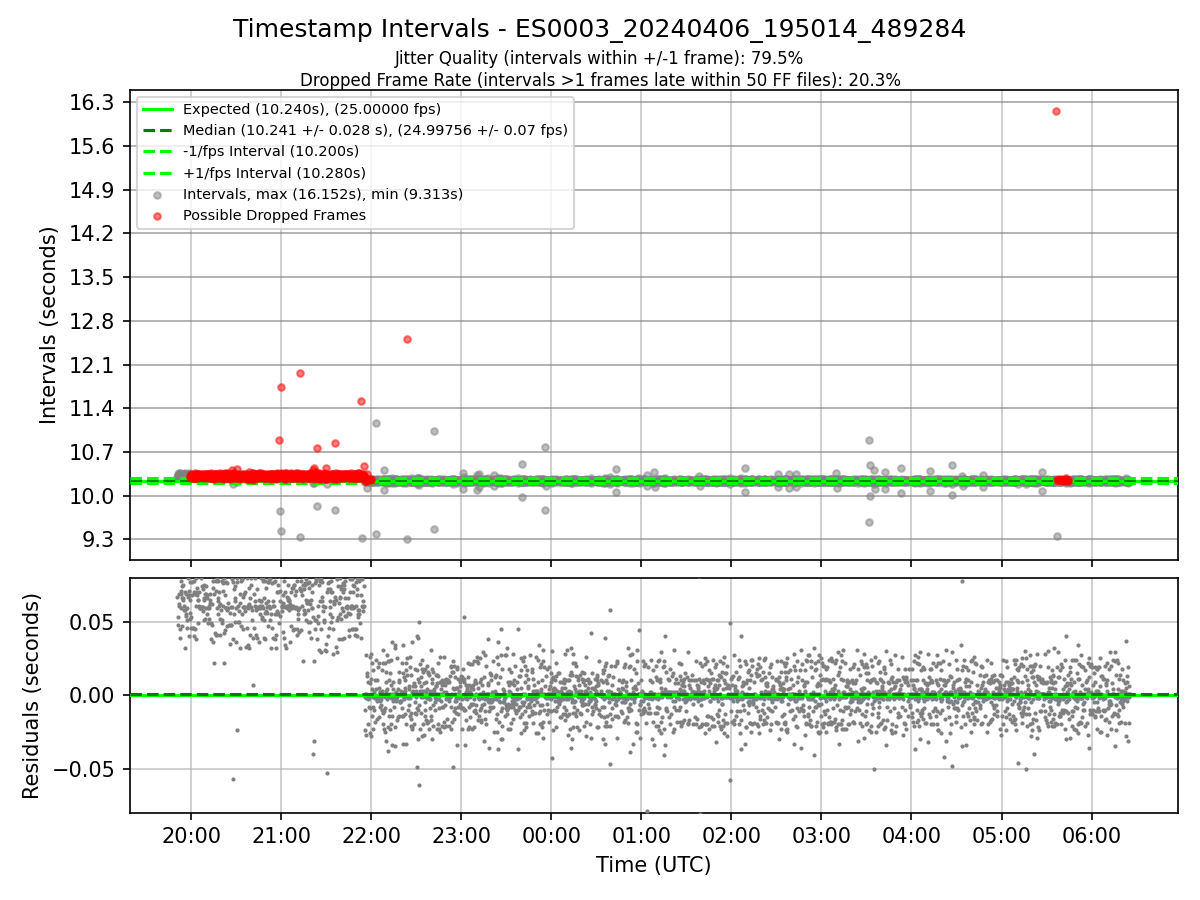Click the y-axis tick label '14.2'

pos(93,234)
